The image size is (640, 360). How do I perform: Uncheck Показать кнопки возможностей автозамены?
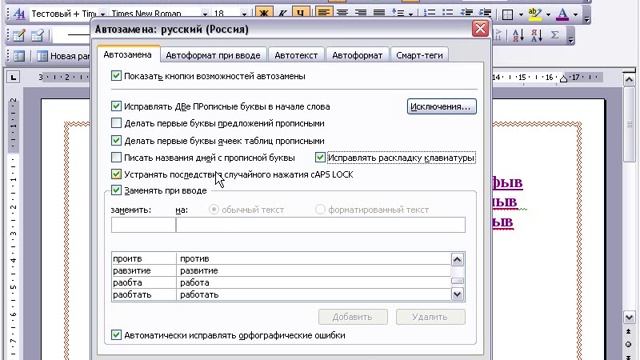click(116, 76)
